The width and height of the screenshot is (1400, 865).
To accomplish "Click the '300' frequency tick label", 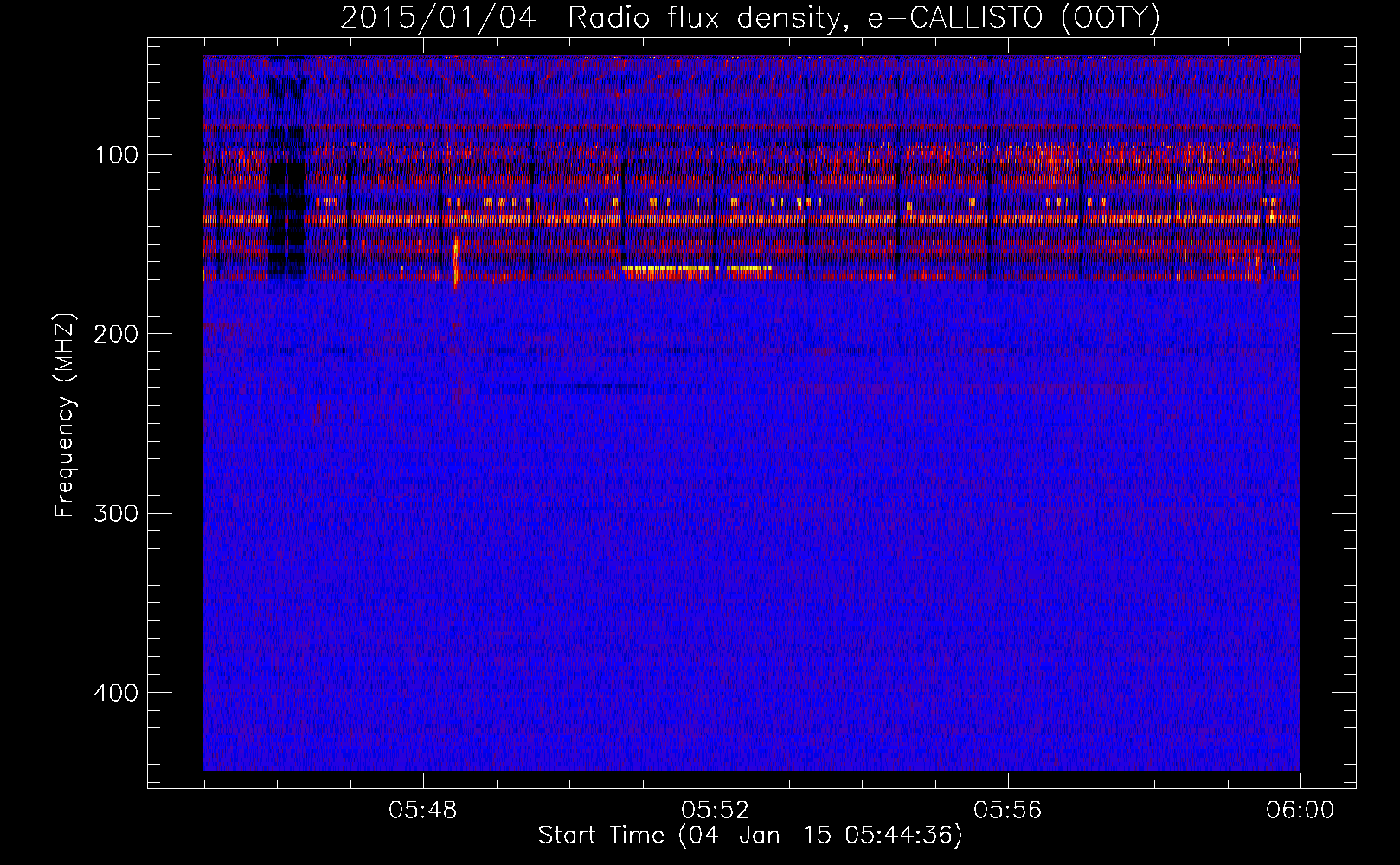I will (x=117, y=513).
